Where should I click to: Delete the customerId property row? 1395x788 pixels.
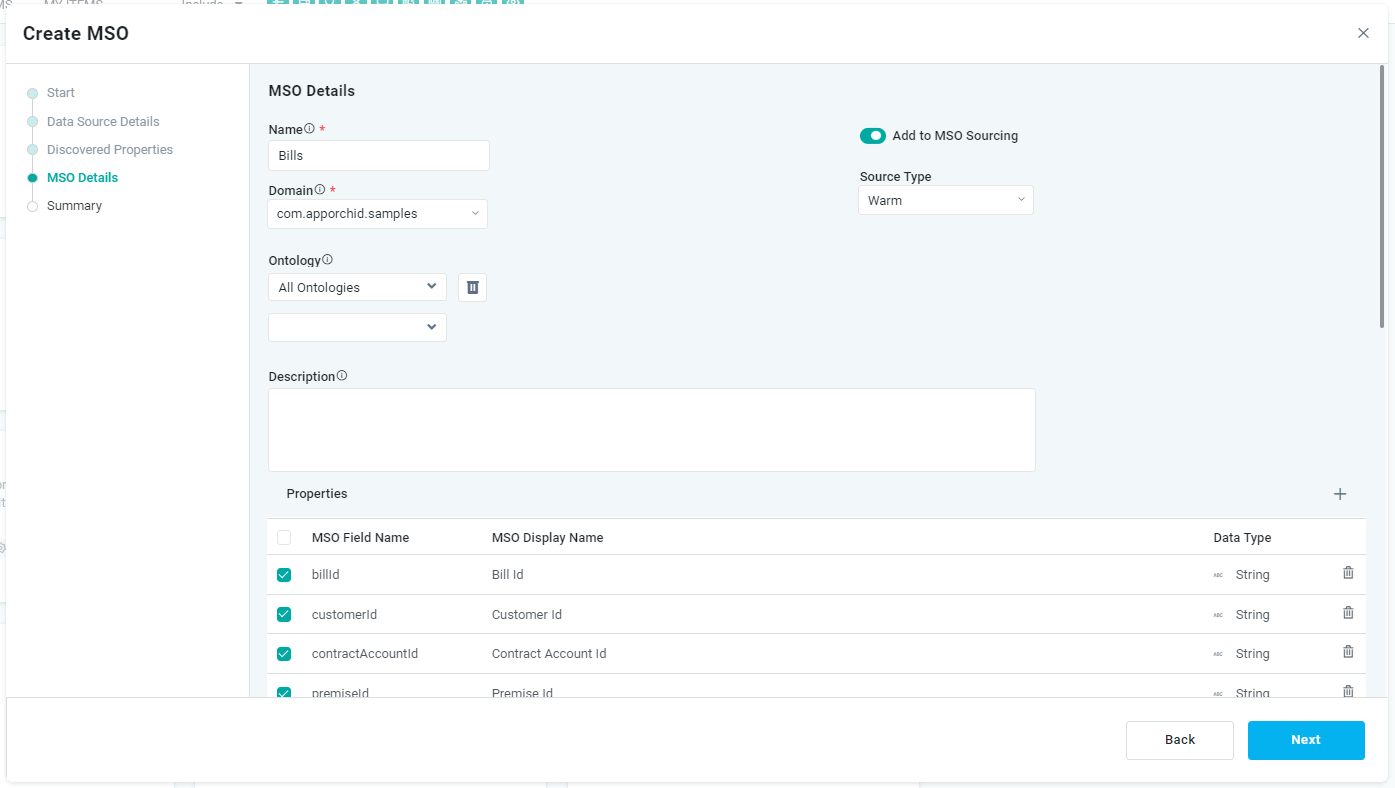(x=1347, y=613)
